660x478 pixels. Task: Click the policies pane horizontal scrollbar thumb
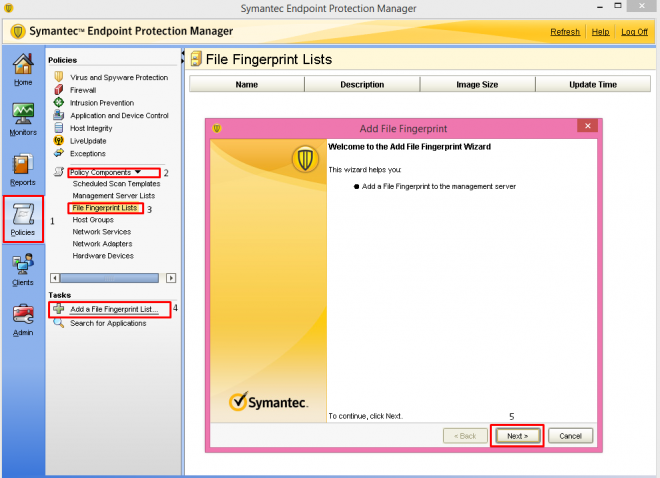click(x=109, y=278)
